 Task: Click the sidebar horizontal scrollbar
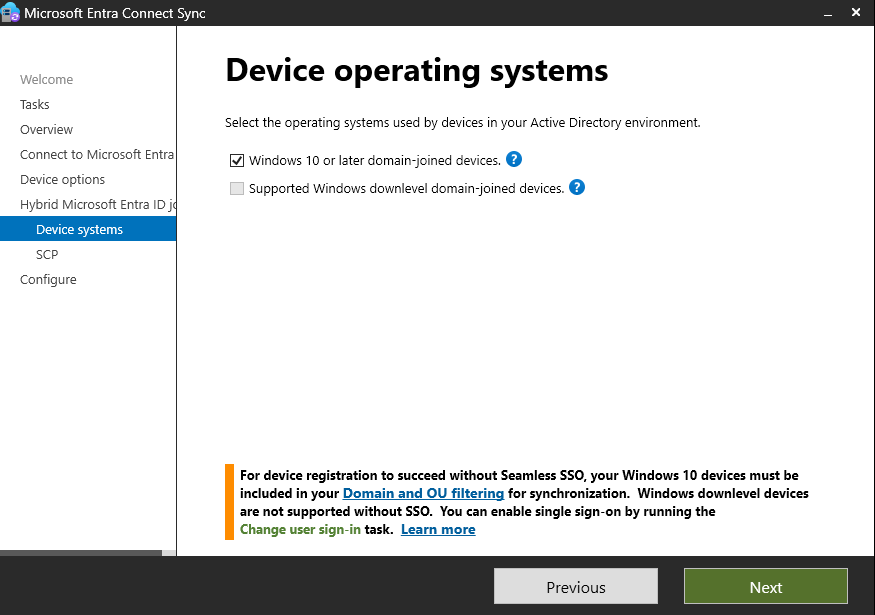click(80, 552)
